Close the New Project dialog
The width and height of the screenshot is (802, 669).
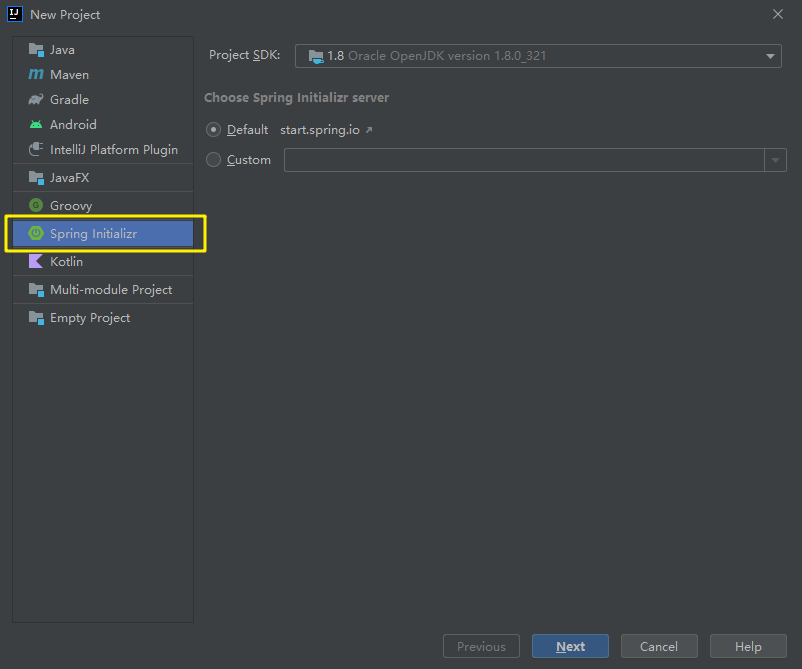tap(777, 14)
